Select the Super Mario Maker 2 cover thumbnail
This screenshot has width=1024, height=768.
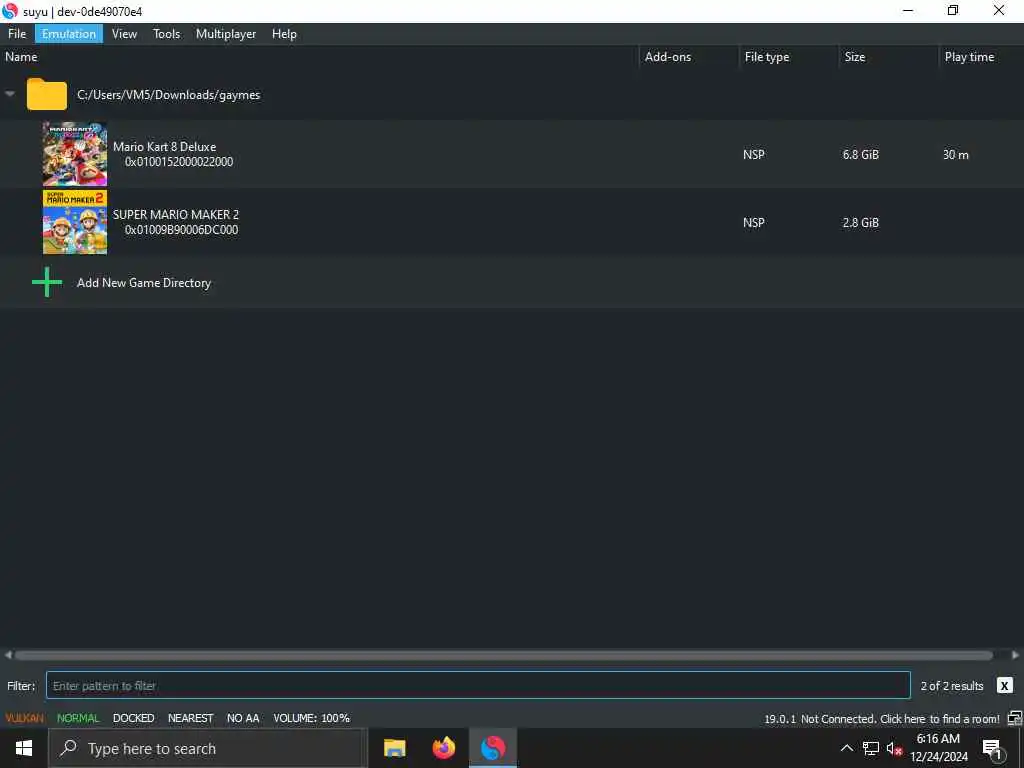74,222
